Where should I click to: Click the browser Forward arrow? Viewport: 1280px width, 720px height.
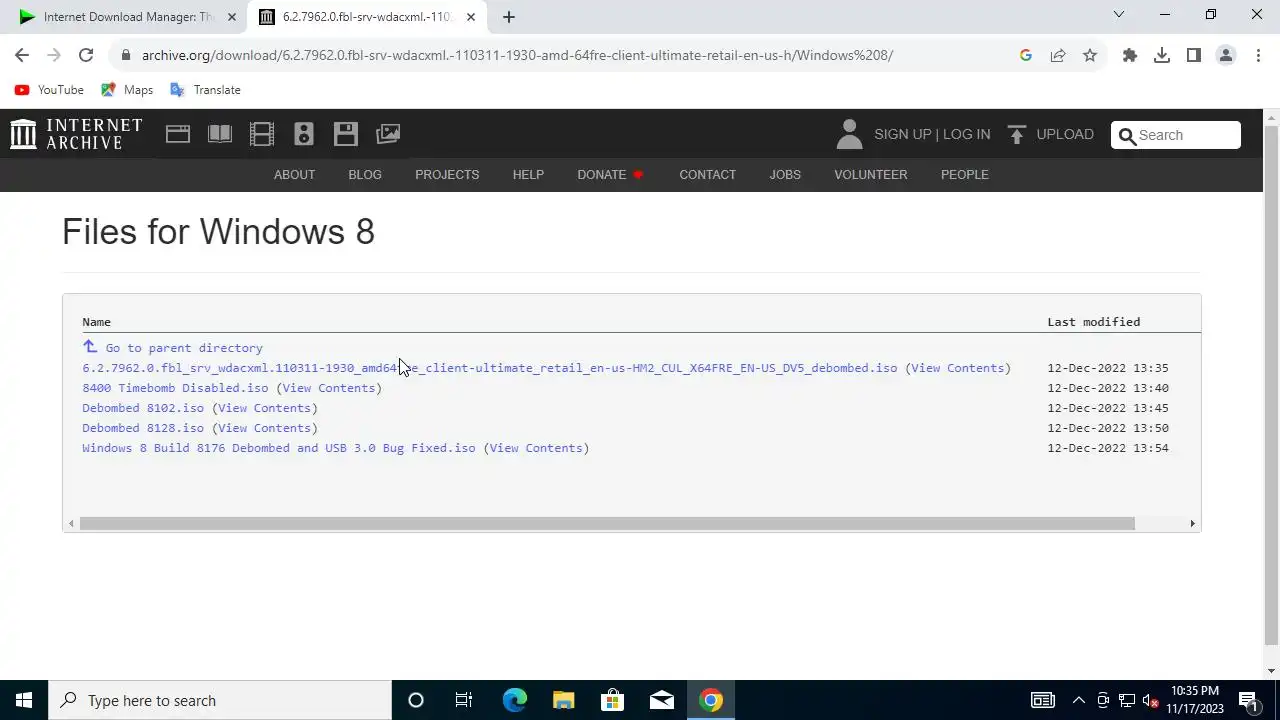tap(54, 55)
